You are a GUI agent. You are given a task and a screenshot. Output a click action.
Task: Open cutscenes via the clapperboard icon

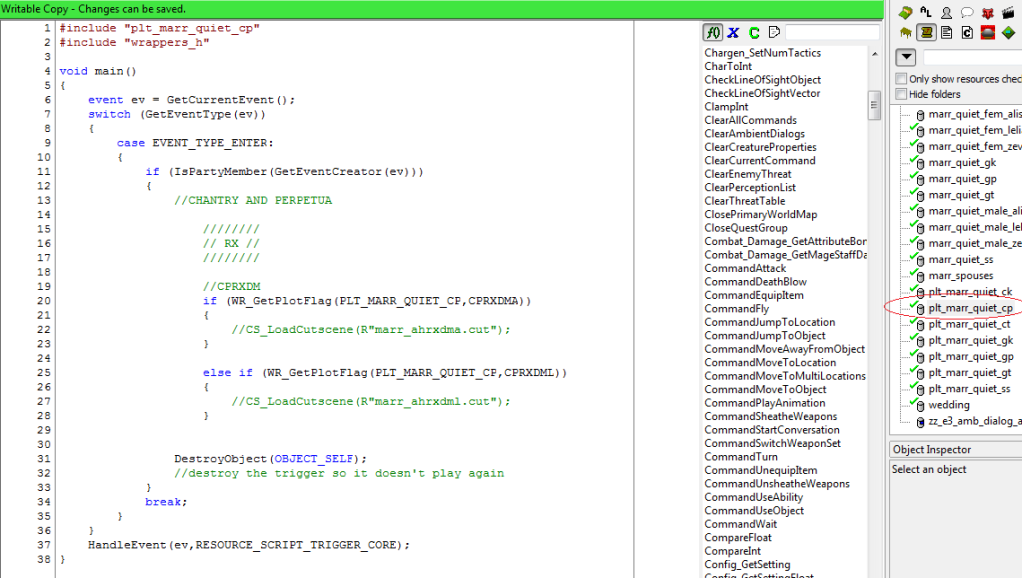click(x=1007, y=13)
